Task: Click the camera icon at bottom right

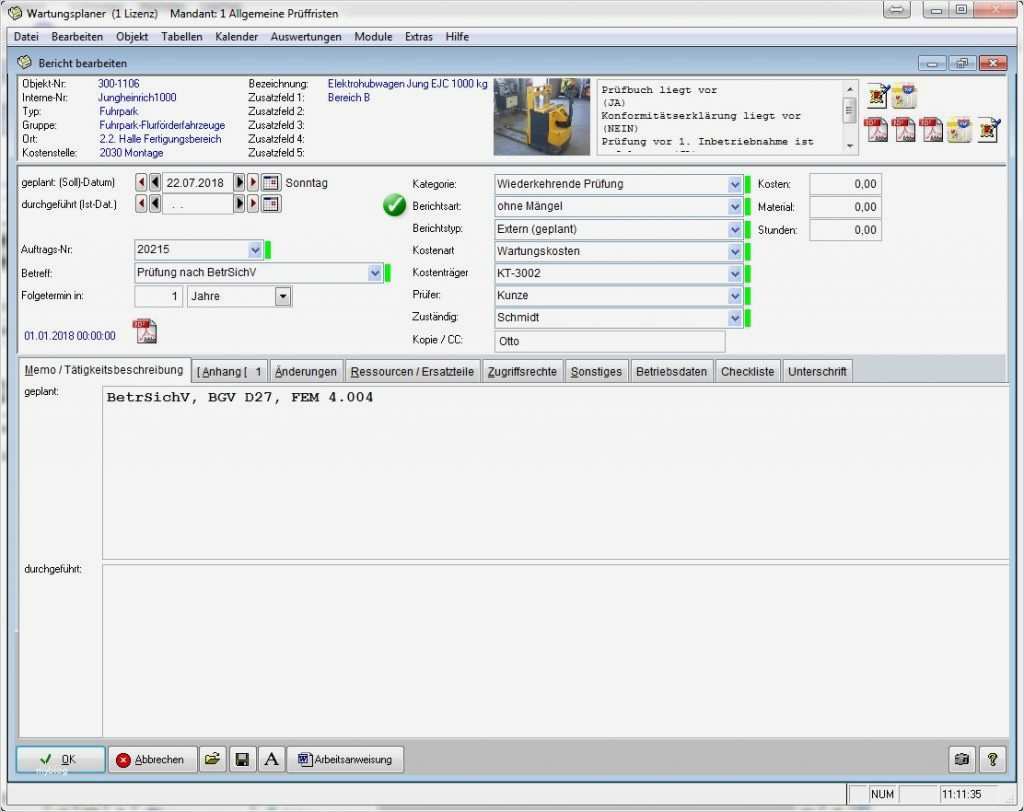Action: tap(961, 759)
